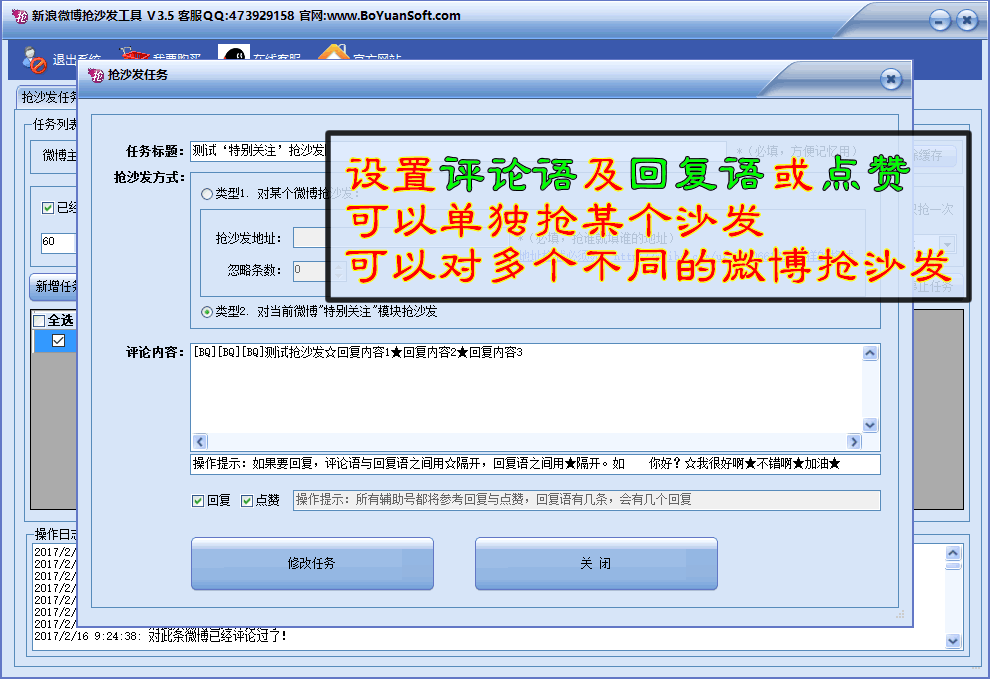Open the official website house icon
990x679 pixels.
coord(333,52)
